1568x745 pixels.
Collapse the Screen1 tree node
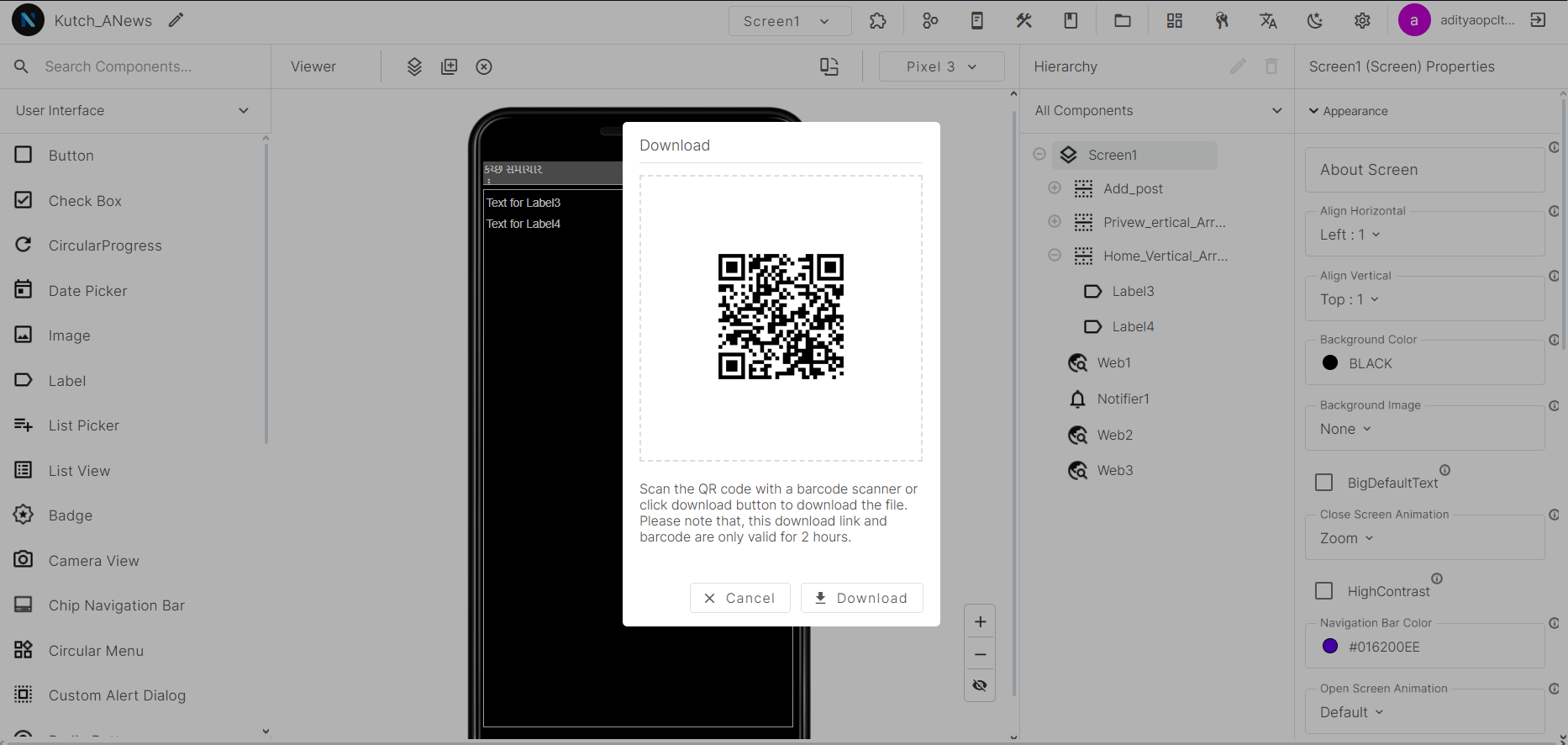pos(1039,154)
